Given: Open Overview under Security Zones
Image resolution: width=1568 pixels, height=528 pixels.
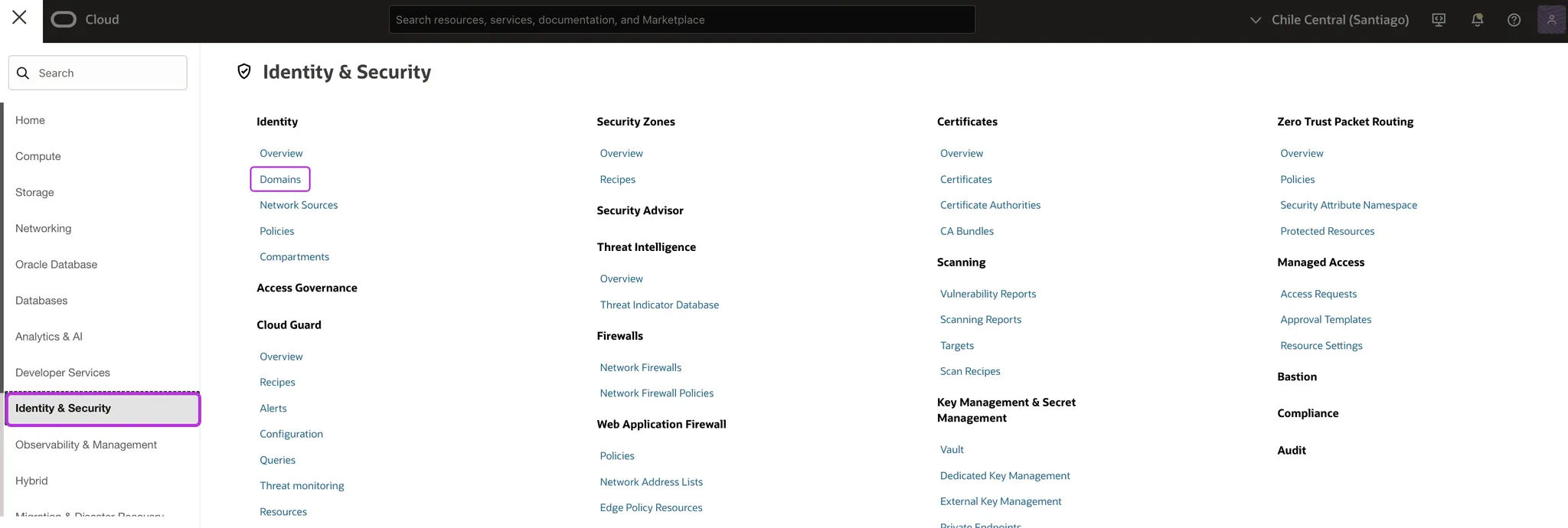Looking at the screenshot, I should (622, 153).
